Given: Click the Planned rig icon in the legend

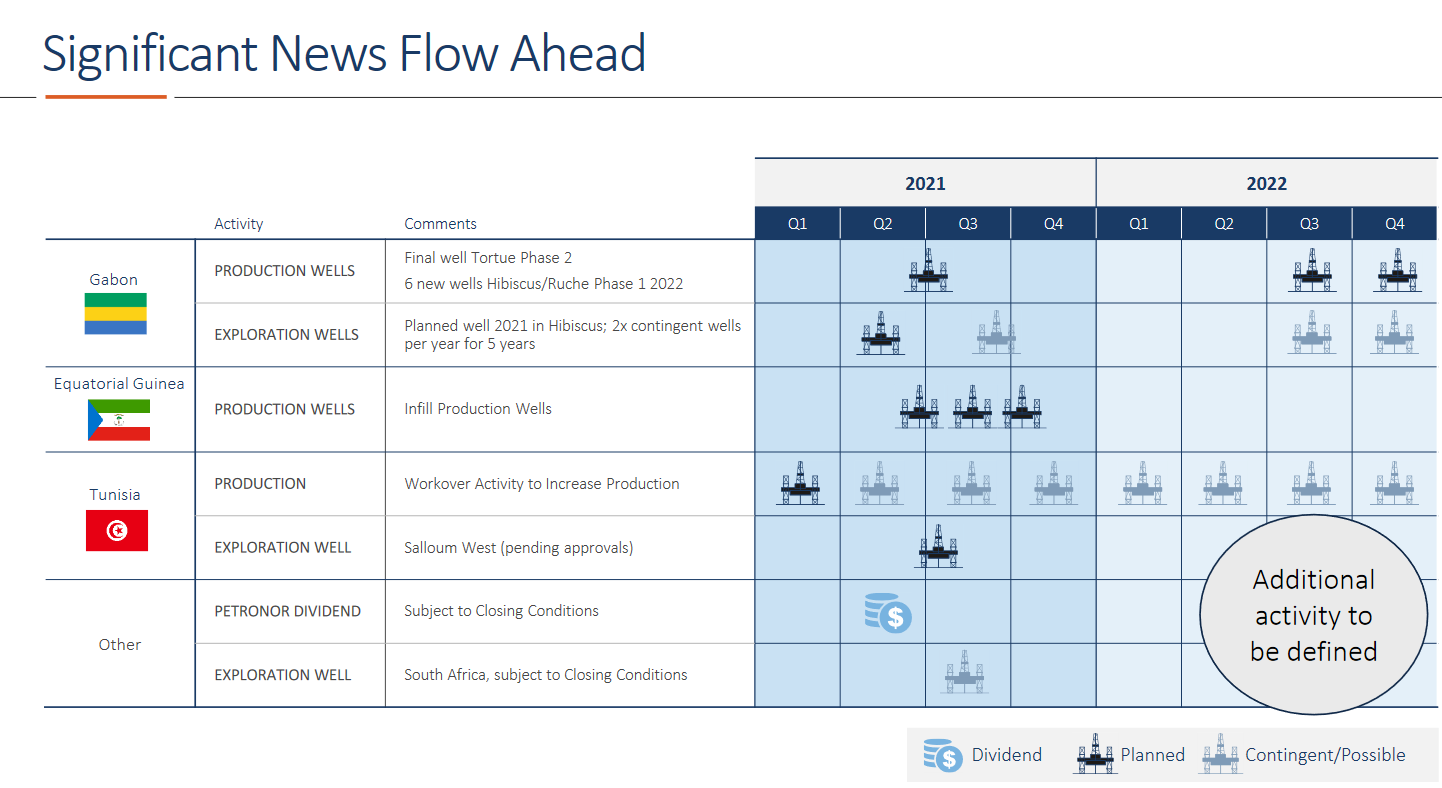Looking at the screenshot, I should pyautogui.click(x=1095, y=754).
